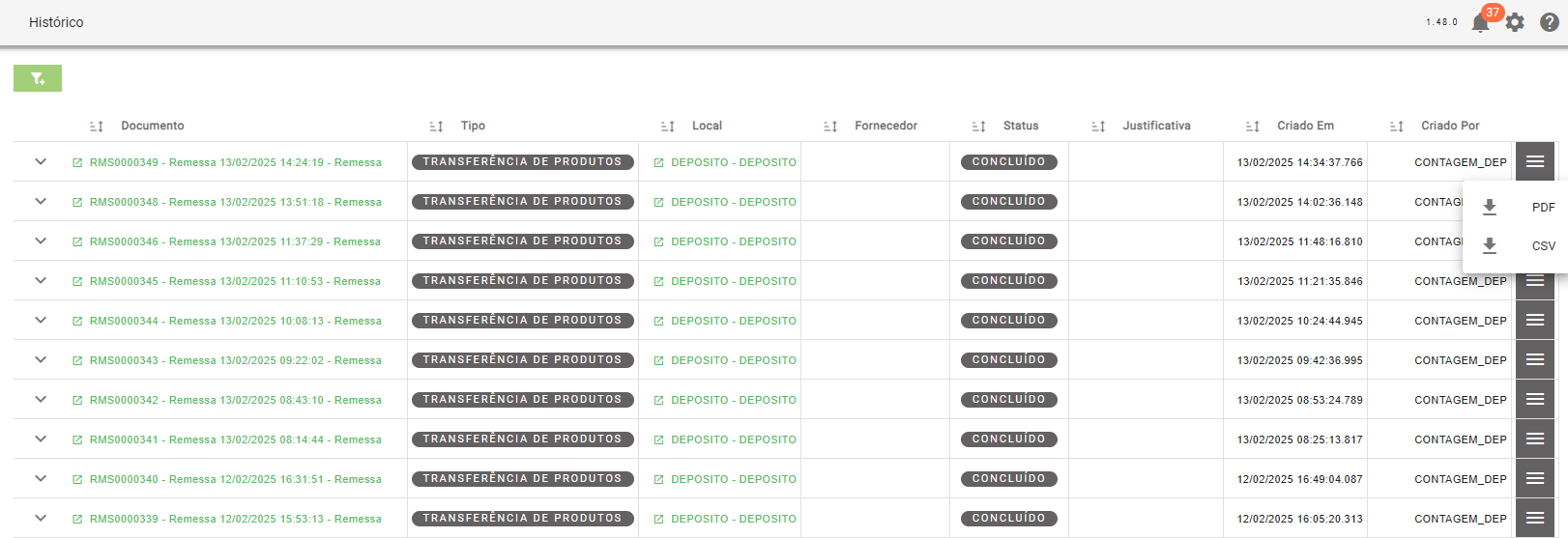Viewport: 1568px width, 538px height.
Task: Sort by Status column icon
Action: click(x=979, y=127)
